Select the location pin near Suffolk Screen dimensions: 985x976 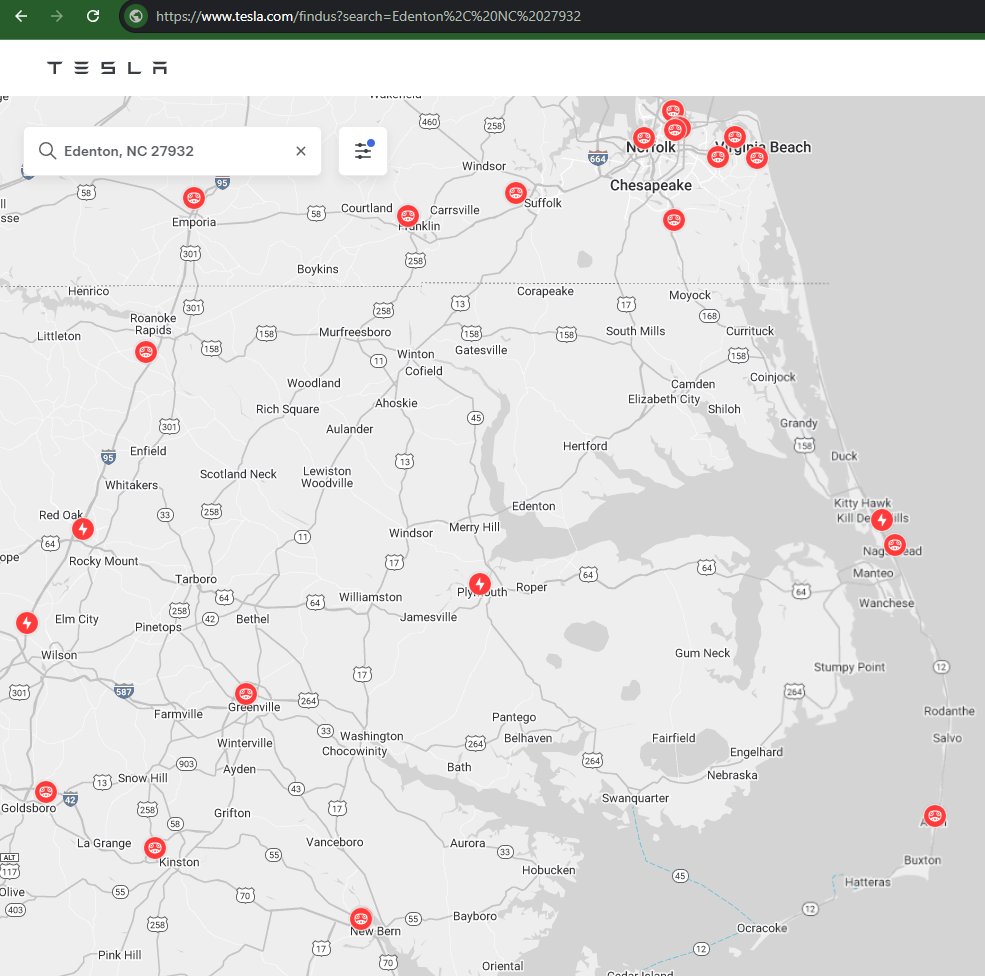[516, 192]
